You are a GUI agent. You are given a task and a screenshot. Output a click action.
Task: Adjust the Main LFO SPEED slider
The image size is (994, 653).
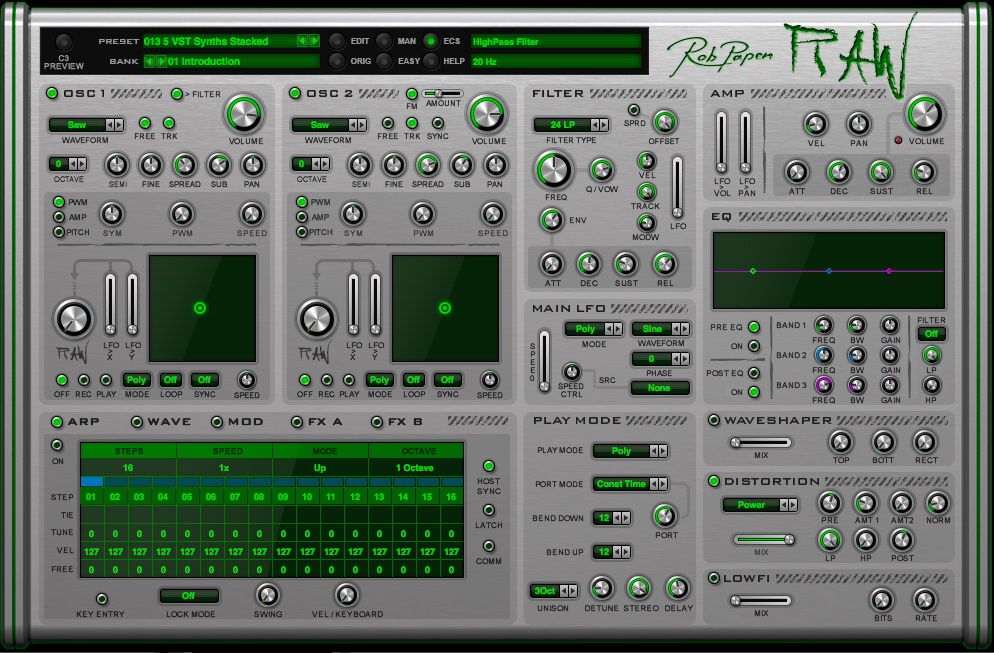click(545, 361)
